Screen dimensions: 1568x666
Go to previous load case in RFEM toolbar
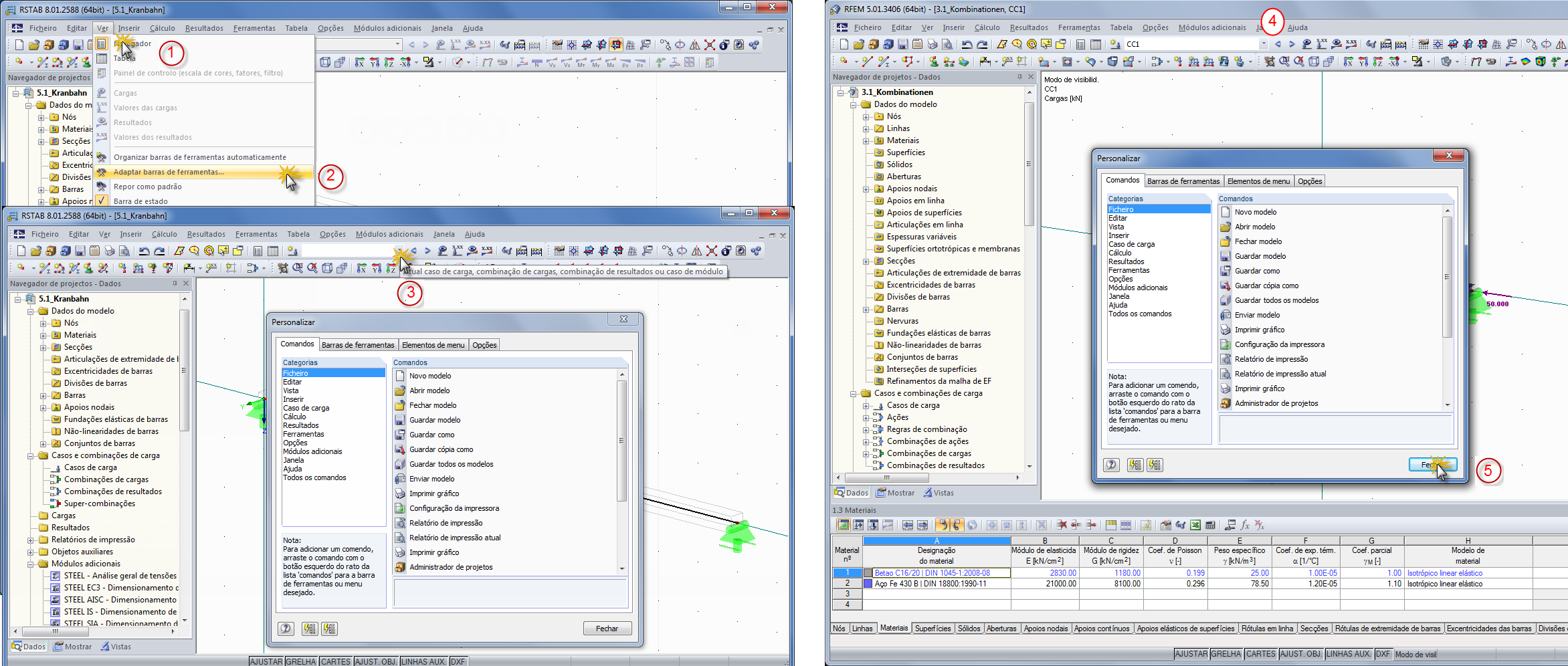tap(1278, 44)
